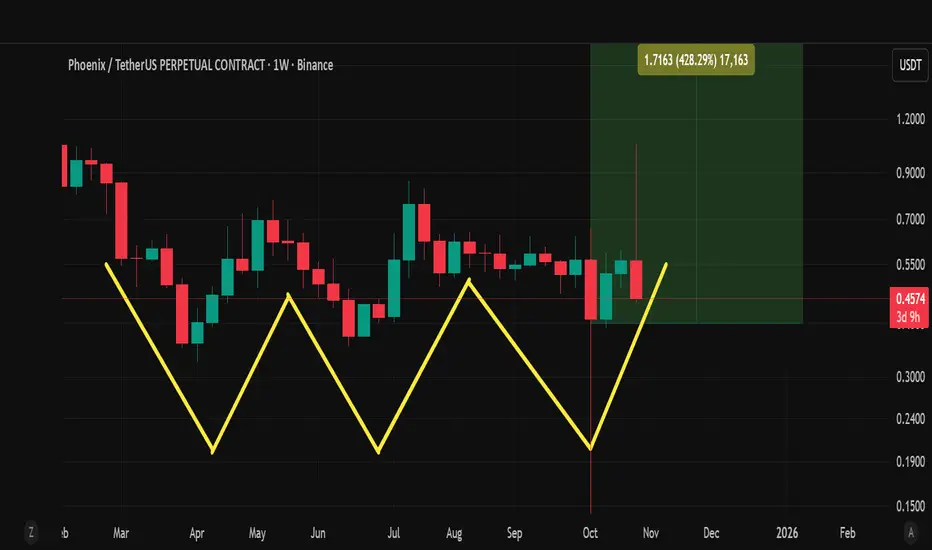Click the 0.9000 price axis label

[911, 173]
